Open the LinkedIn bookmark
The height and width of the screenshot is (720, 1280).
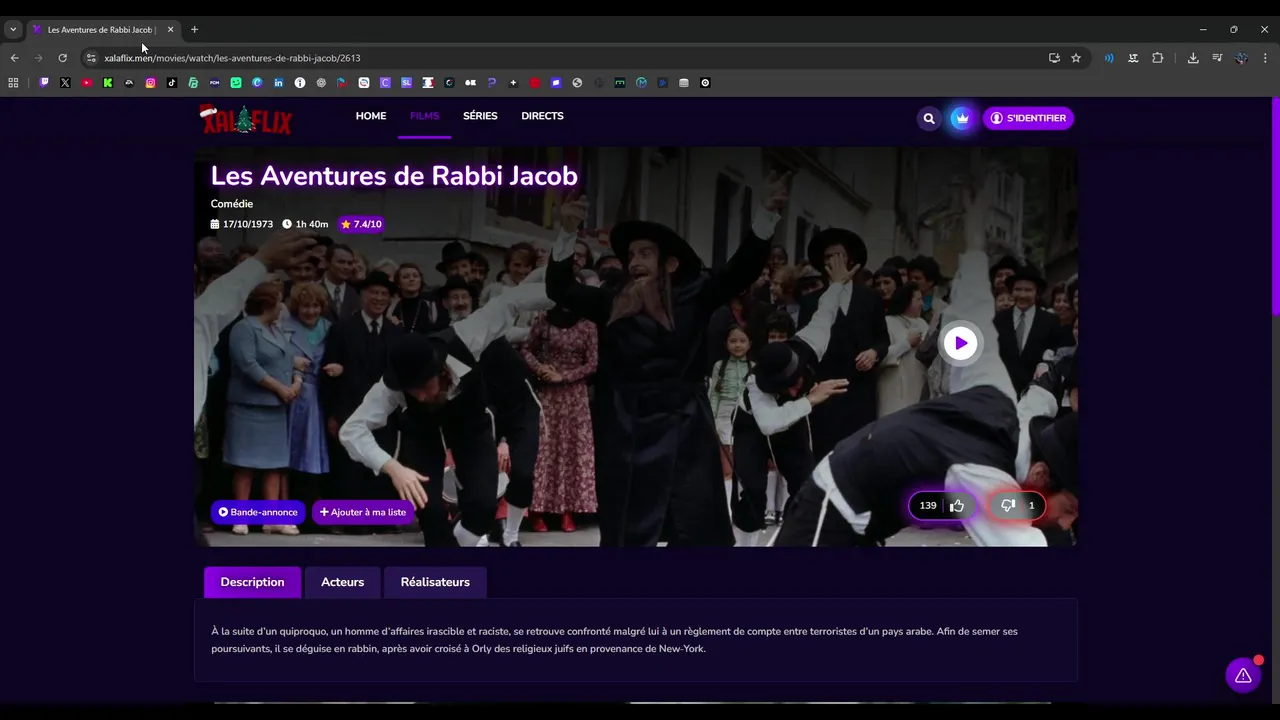(x=279, y=83)
